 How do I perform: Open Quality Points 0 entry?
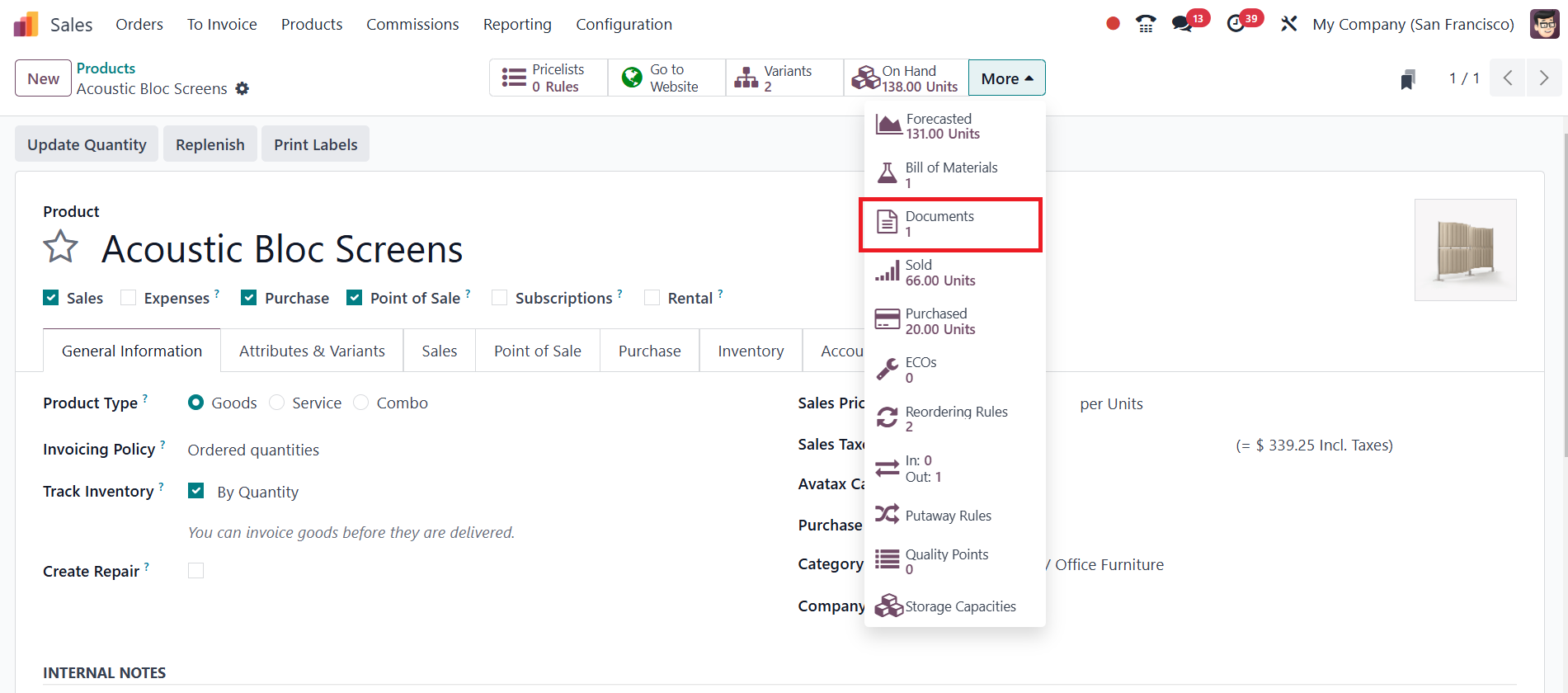(x=954, y=561)
